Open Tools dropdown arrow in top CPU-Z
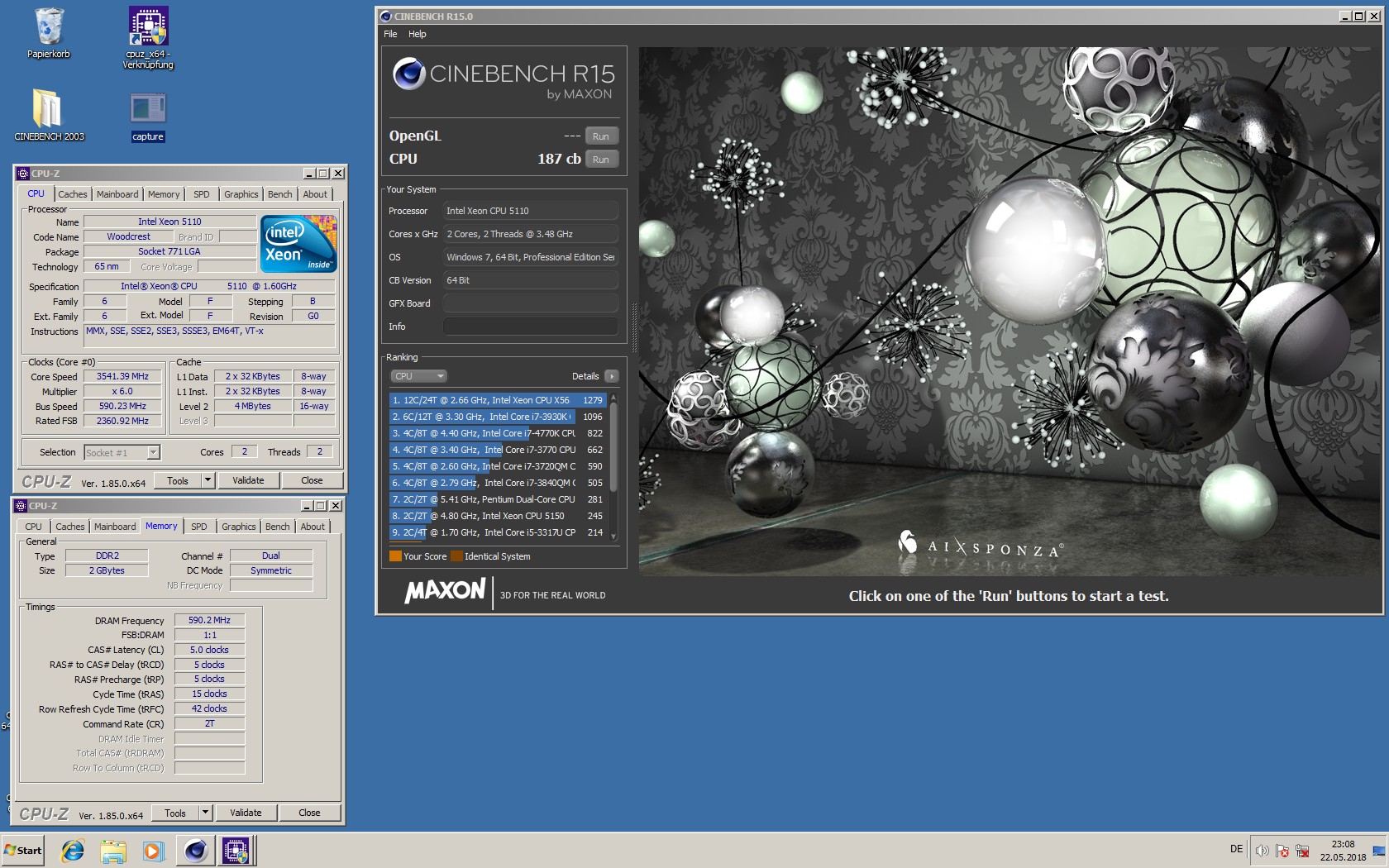The height and width of the screenshot is (868, 1389). coord(208,480)
